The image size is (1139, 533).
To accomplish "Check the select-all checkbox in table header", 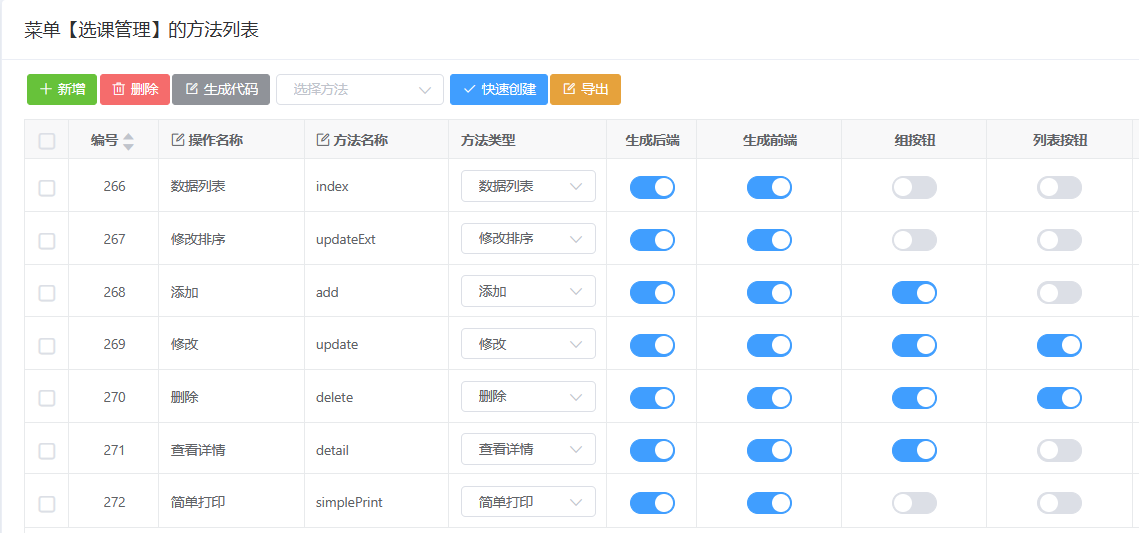I will (47, 141).
